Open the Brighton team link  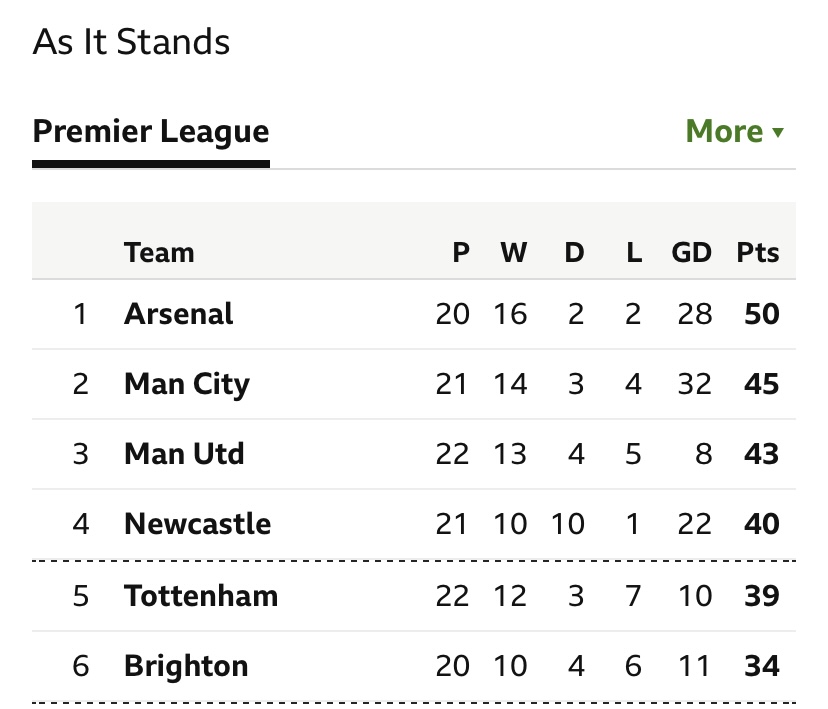186,666
